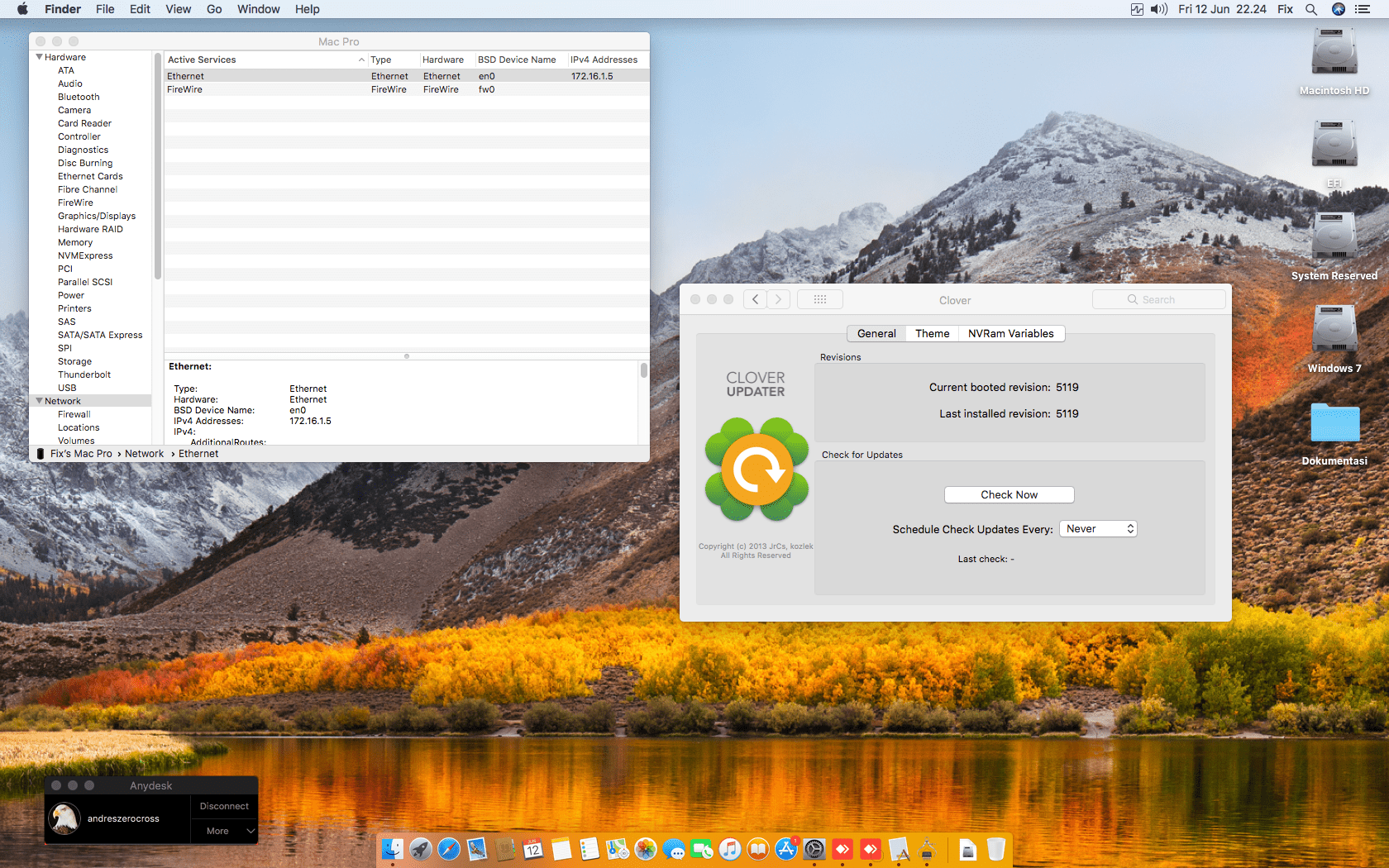Viewport: 1389px width, 868px height.
Task: Open the Schedule Check Updates frequency dropdown
Action: pyautogui.click(x=1098, y=528)
